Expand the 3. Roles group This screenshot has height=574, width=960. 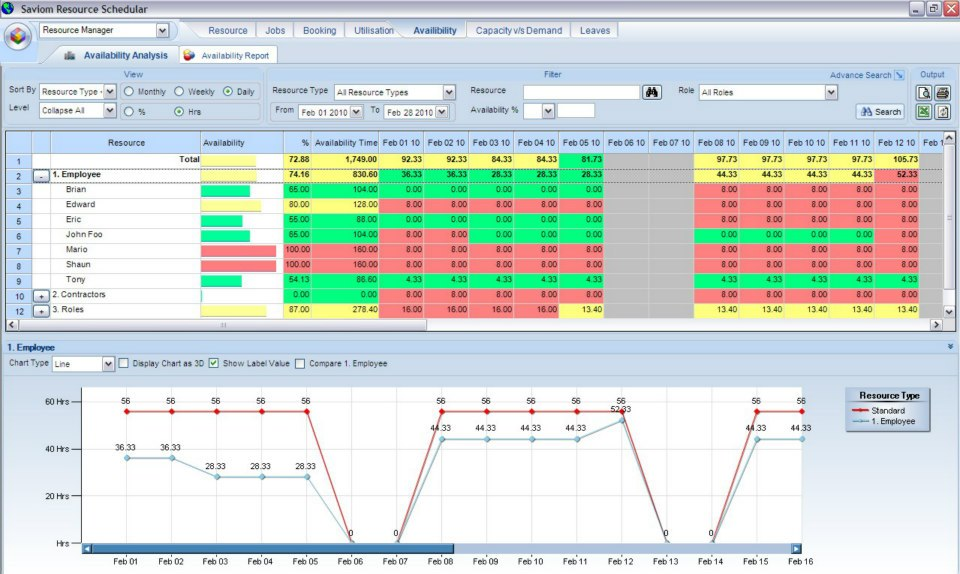tap(41, 311)
